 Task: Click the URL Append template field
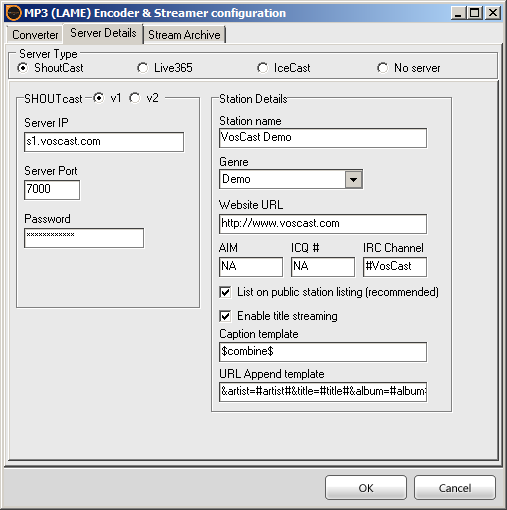(x=323, y=392)
